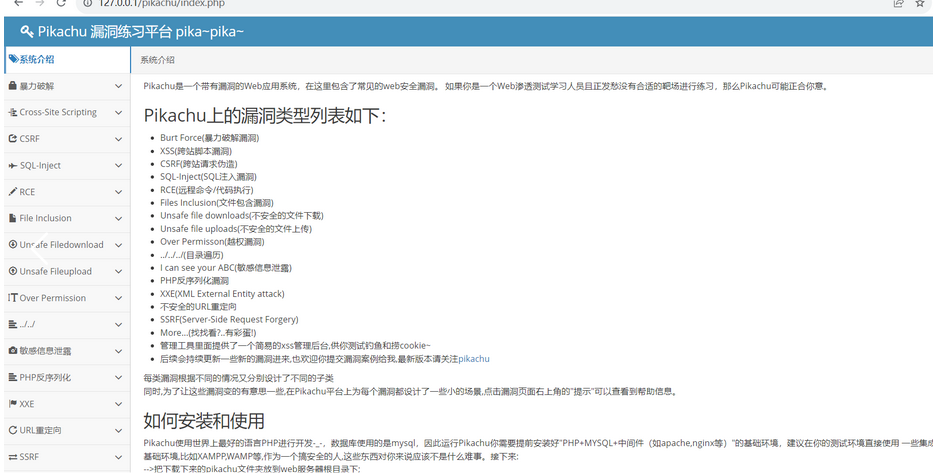Click the CSRF share icon

point(12,139)
